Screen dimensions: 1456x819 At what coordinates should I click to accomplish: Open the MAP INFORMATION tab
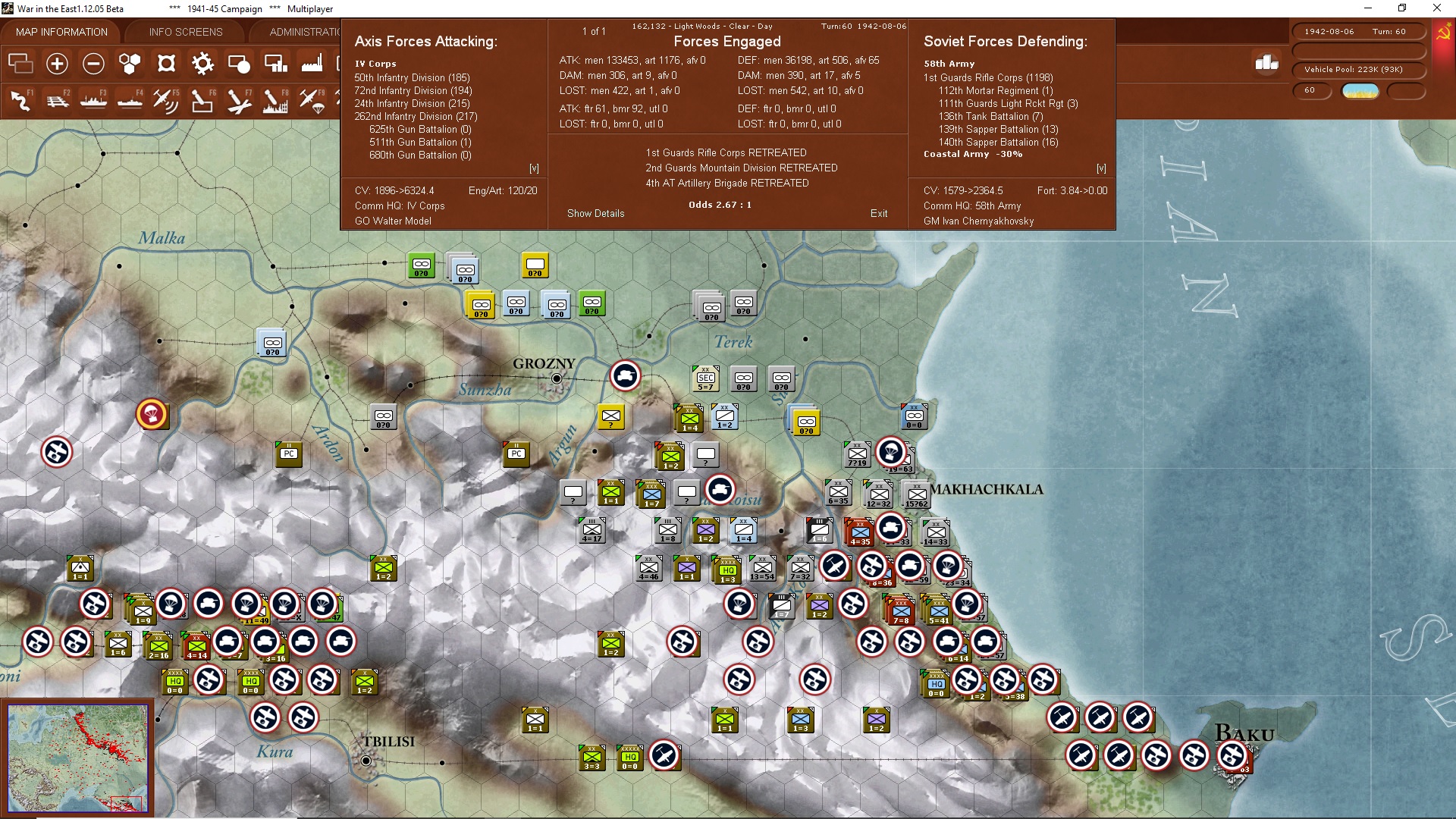pos(61,32)
